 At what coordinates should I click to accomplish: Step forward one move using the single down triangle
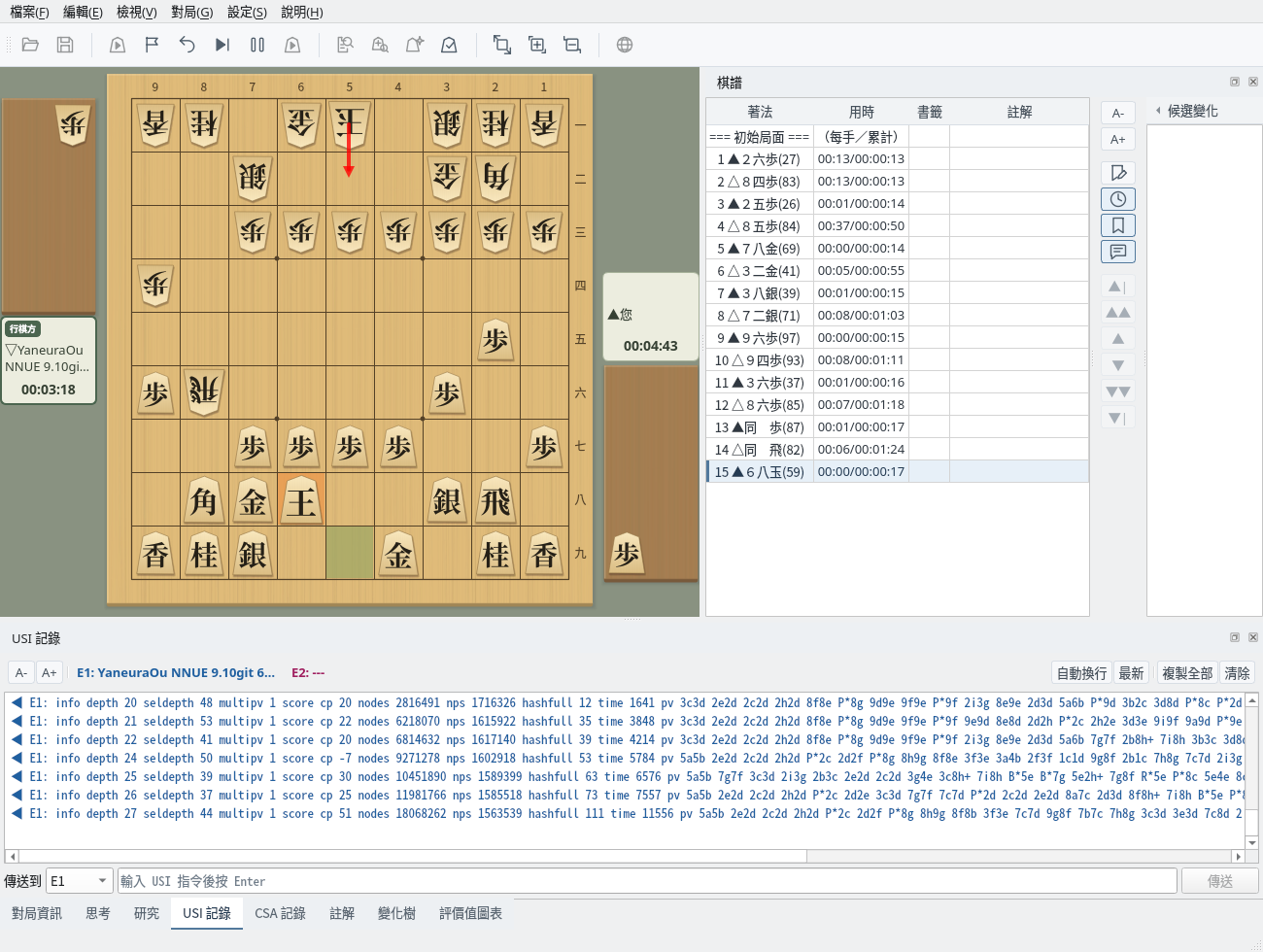(x=1118, y=365)
